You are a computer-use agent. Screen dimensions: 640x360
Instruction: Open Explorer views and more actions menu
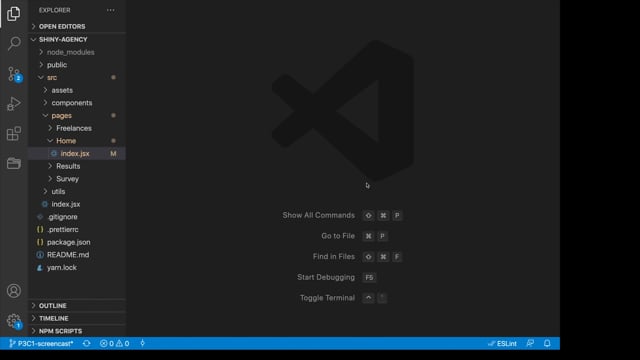(x=111, y=10)
